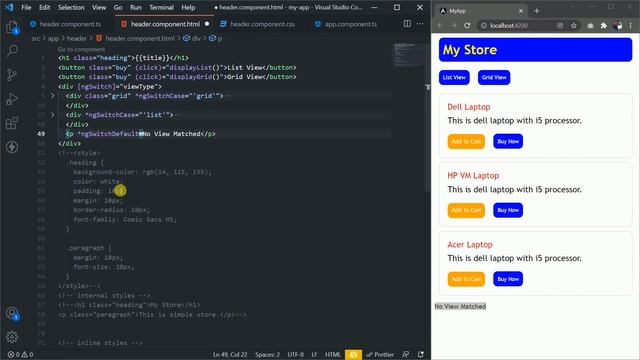
Task: Click Buy Now for Acer Laptop
Action: pos(508,279)
